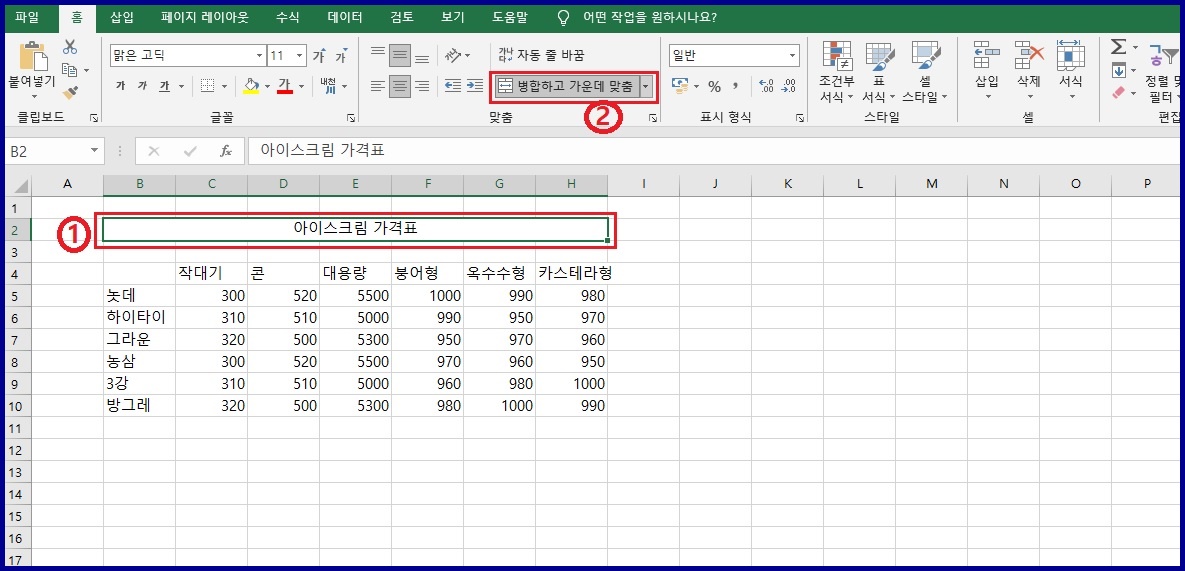Expand merge and center options arrow
The height and width of the screenshot is (571, 1185).
645,86
